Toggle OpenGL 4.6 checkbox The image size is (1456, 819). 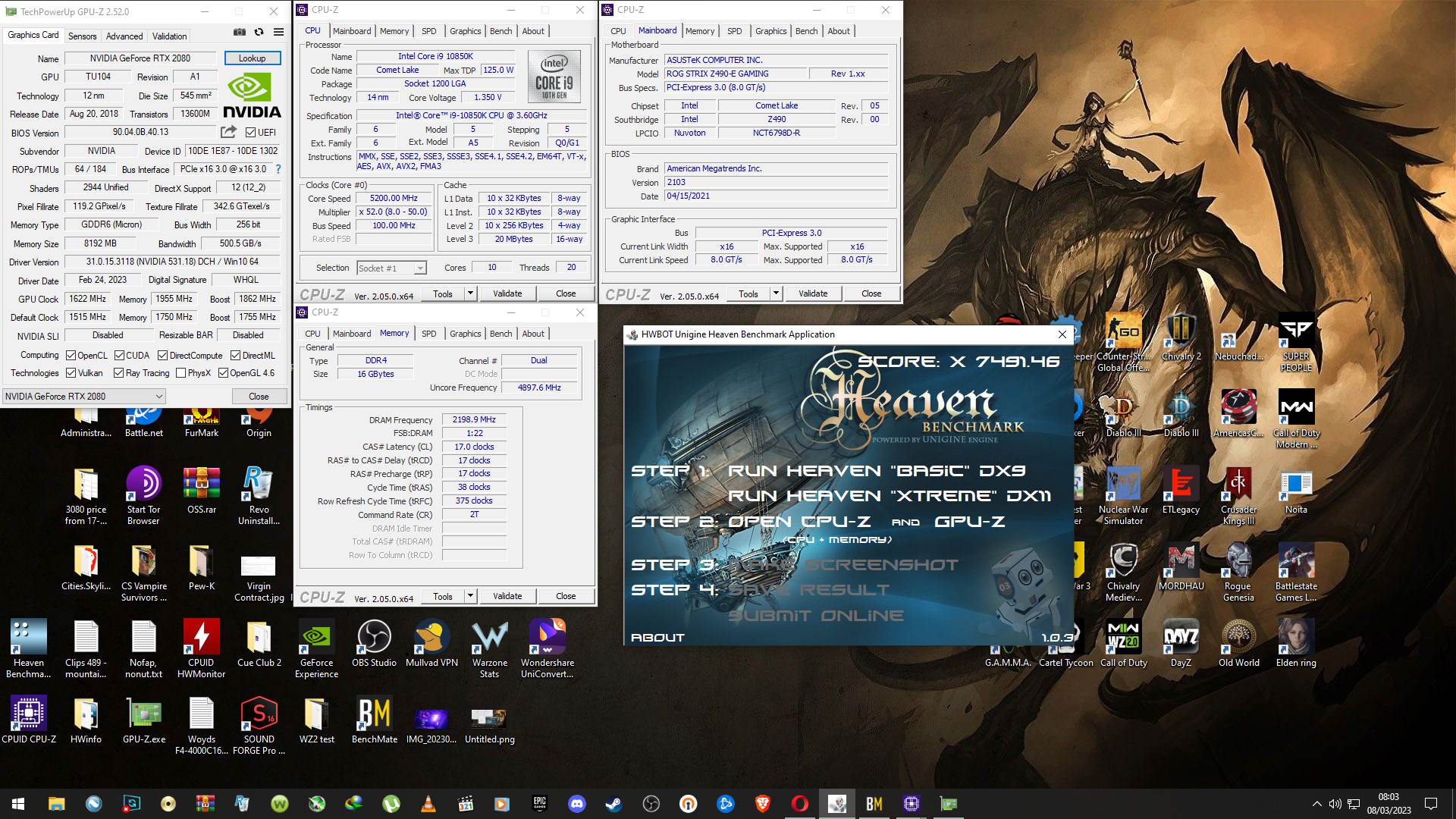pos(223,372)
